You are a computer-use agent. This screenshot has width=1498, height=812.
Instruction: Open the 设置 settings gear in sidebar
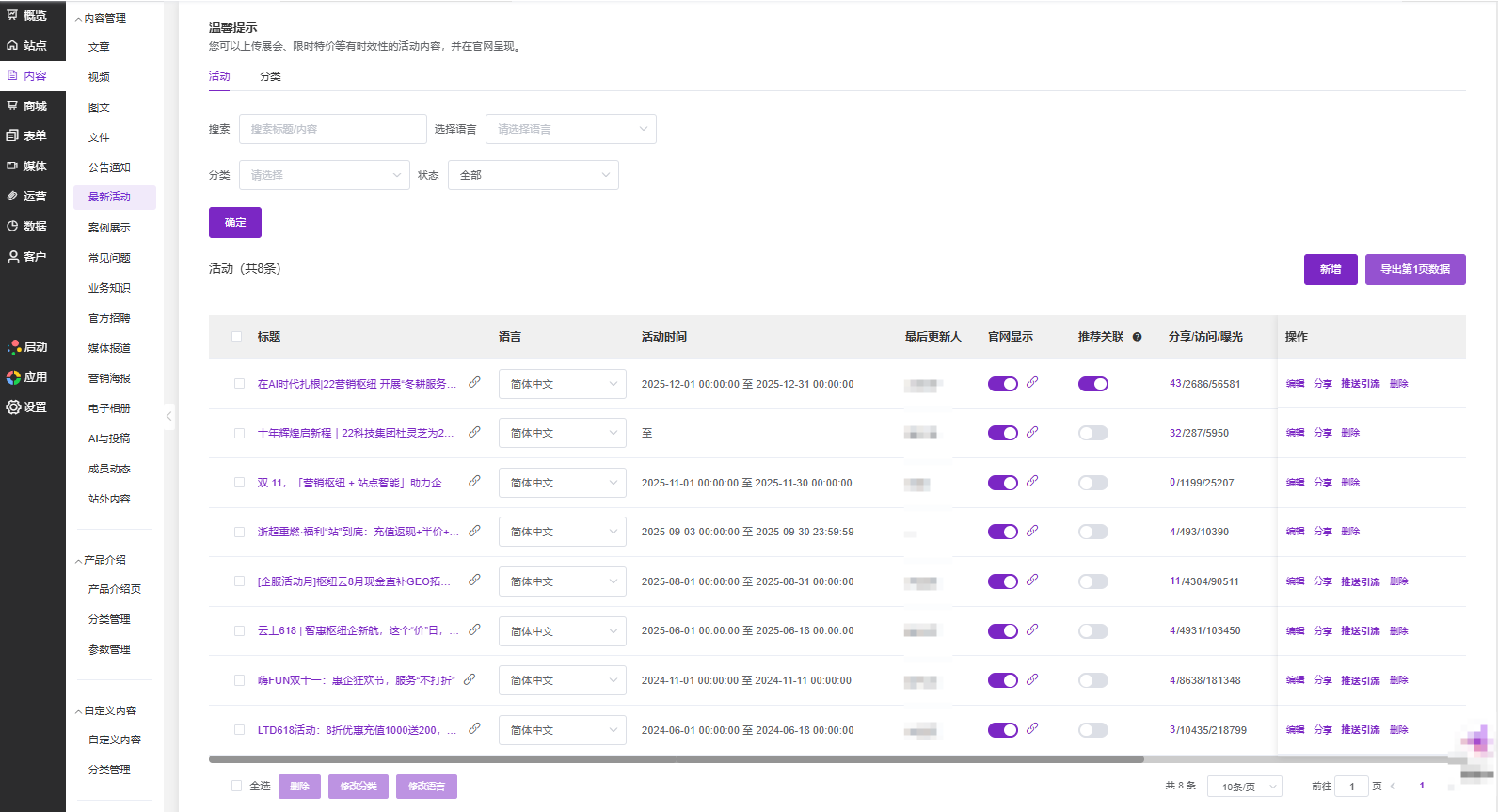point(26,407)
